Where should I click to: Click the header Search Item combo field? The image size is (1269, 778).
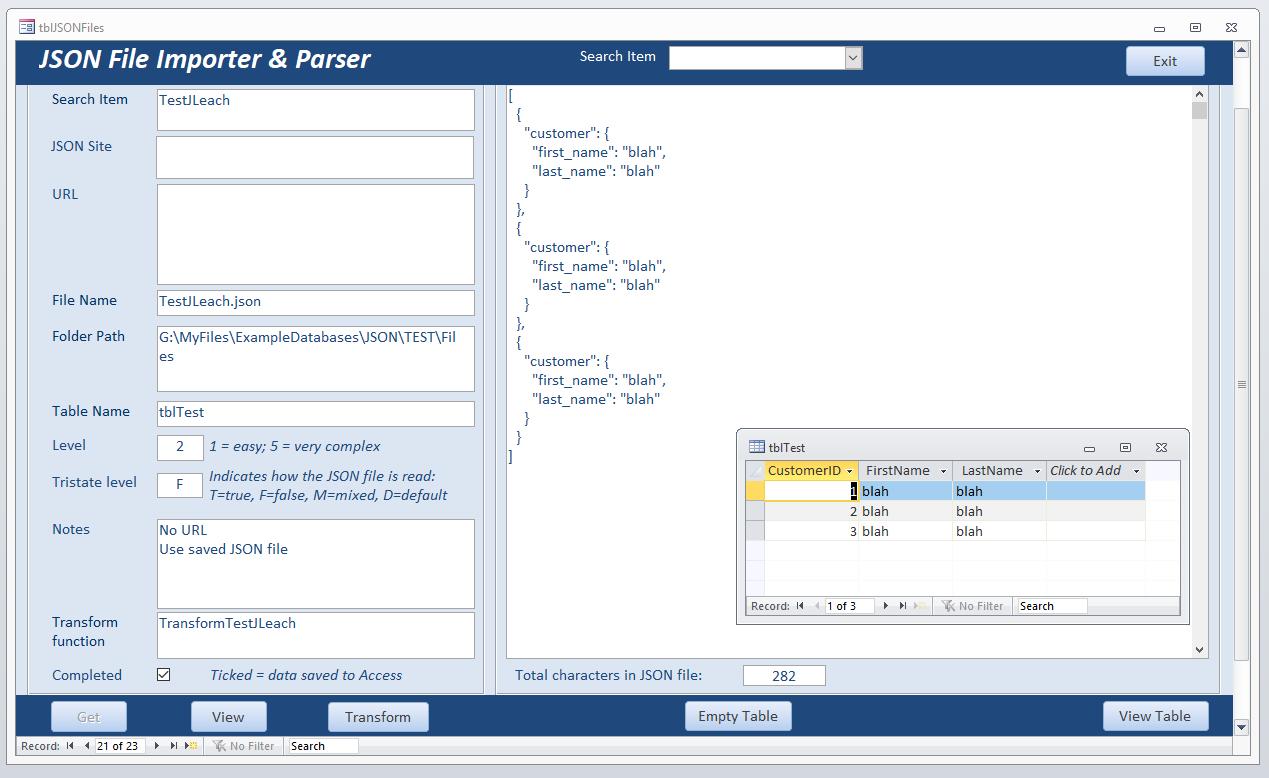(x=757, y=58)
